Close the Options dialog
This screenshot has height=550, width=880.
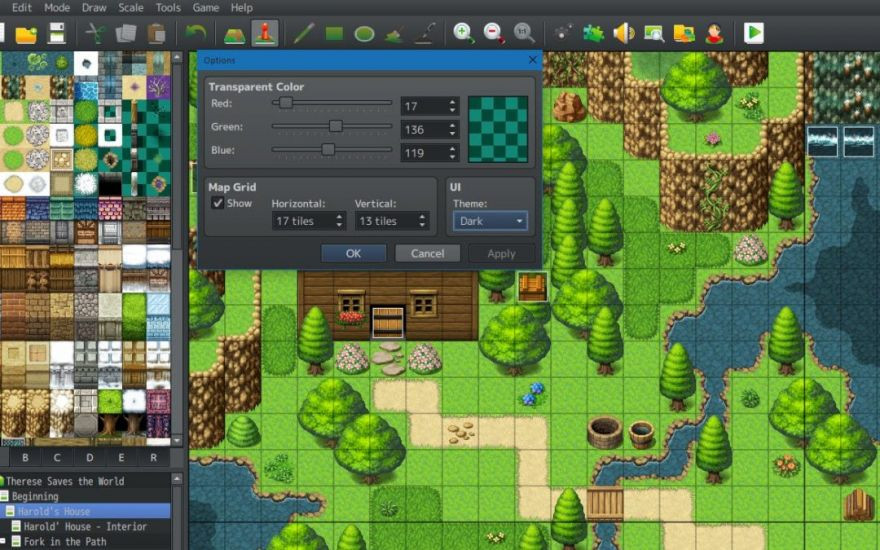(532, 59)
